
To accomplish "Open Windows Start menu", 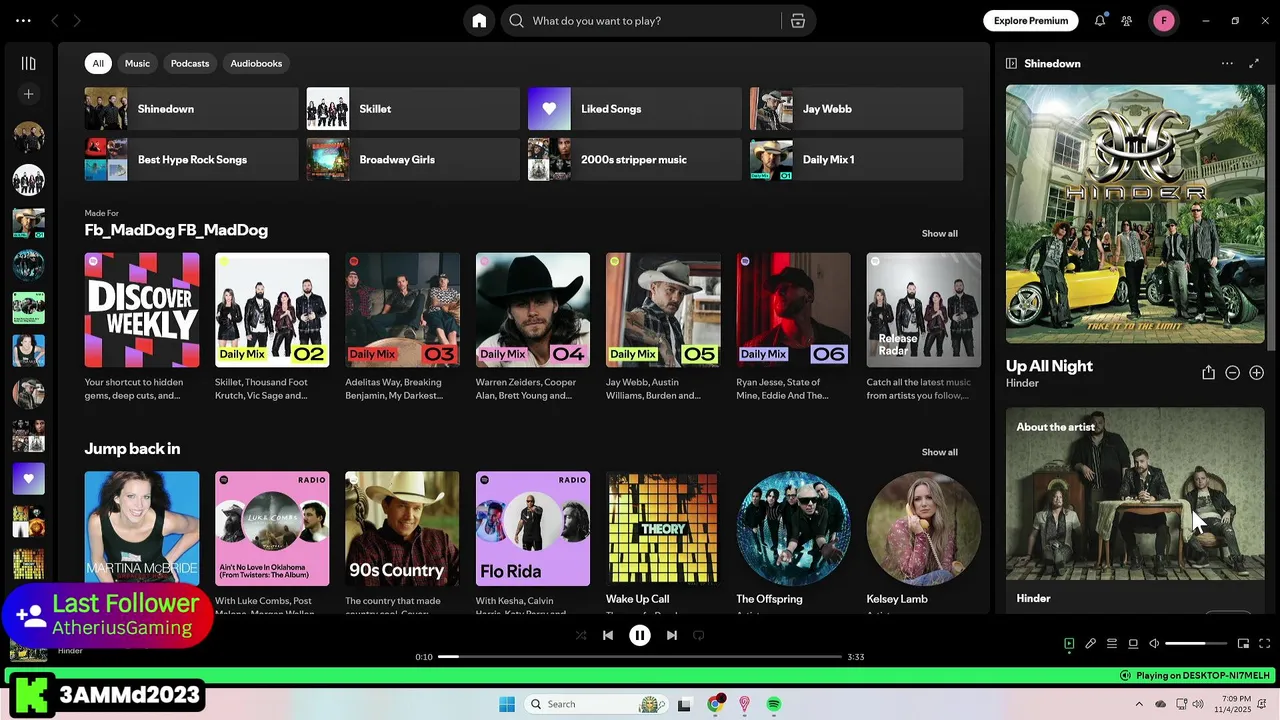I will tap(507, 704).
